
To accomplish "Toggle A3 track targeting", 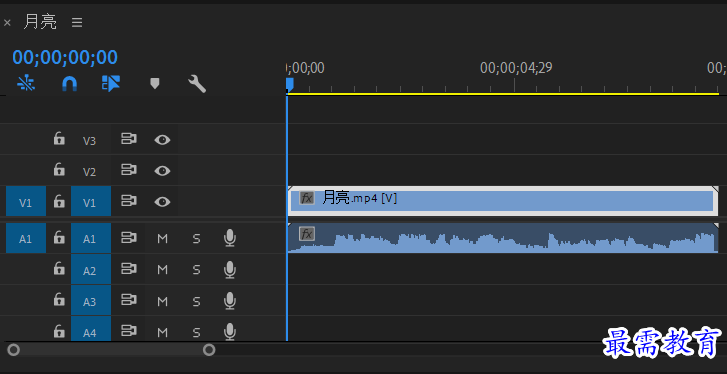I will click(x=91, y=301).
